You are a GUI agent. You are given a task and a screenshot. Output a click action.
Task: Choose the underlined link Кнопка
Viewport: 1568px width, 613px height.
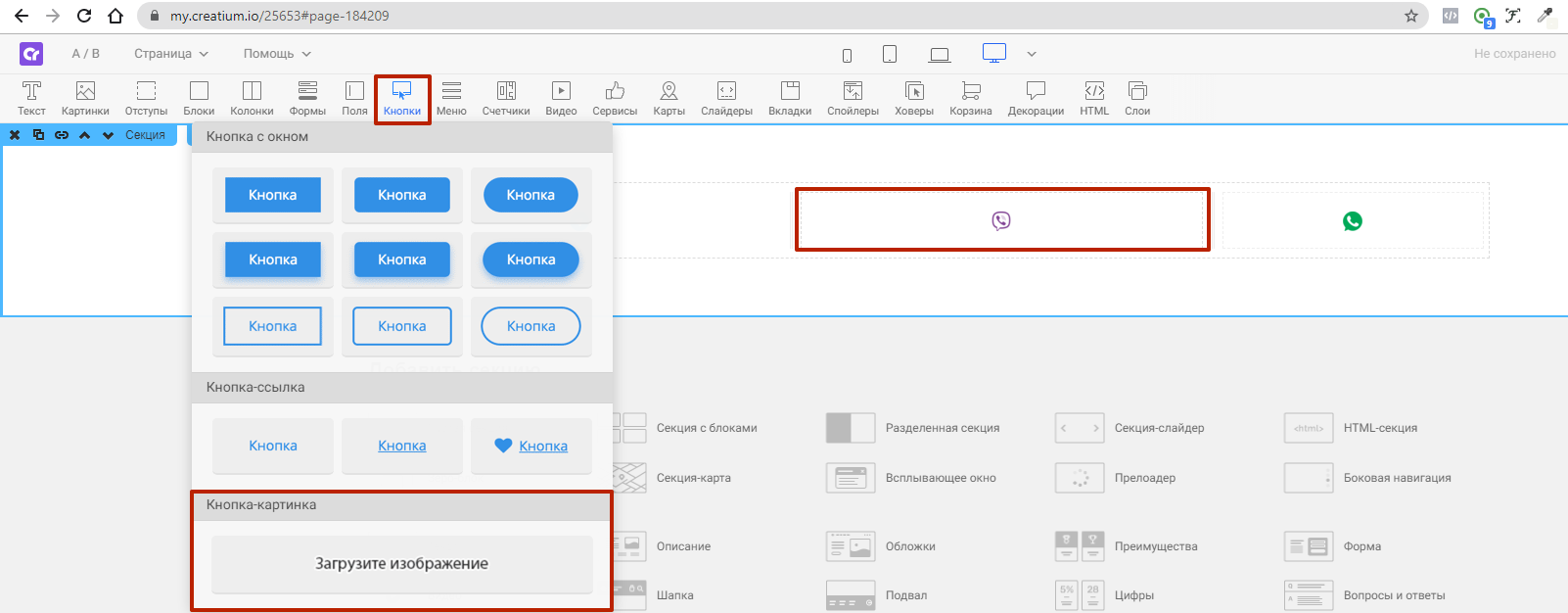click(x=402, y=446)
